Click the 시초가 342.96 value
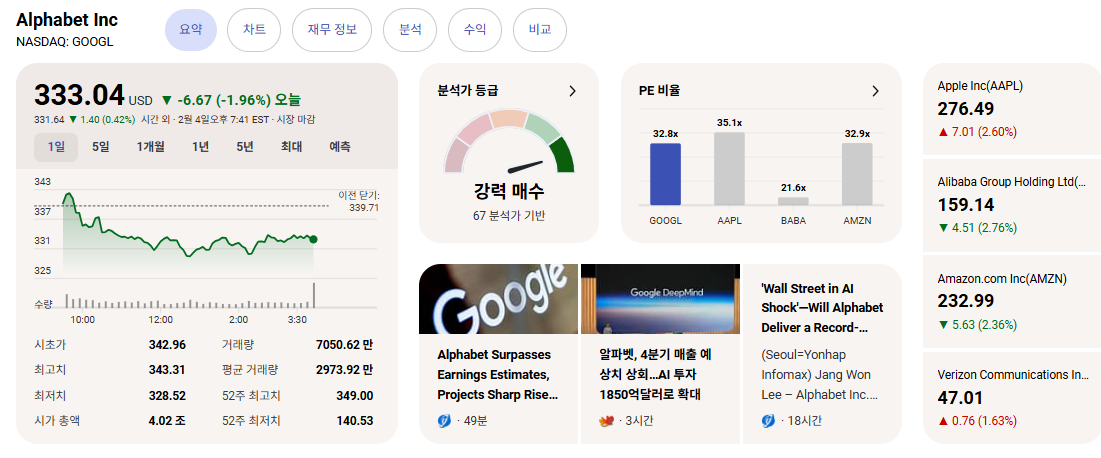The height and width of the screenshot is (458, 1101). click(x=167, y=345)
